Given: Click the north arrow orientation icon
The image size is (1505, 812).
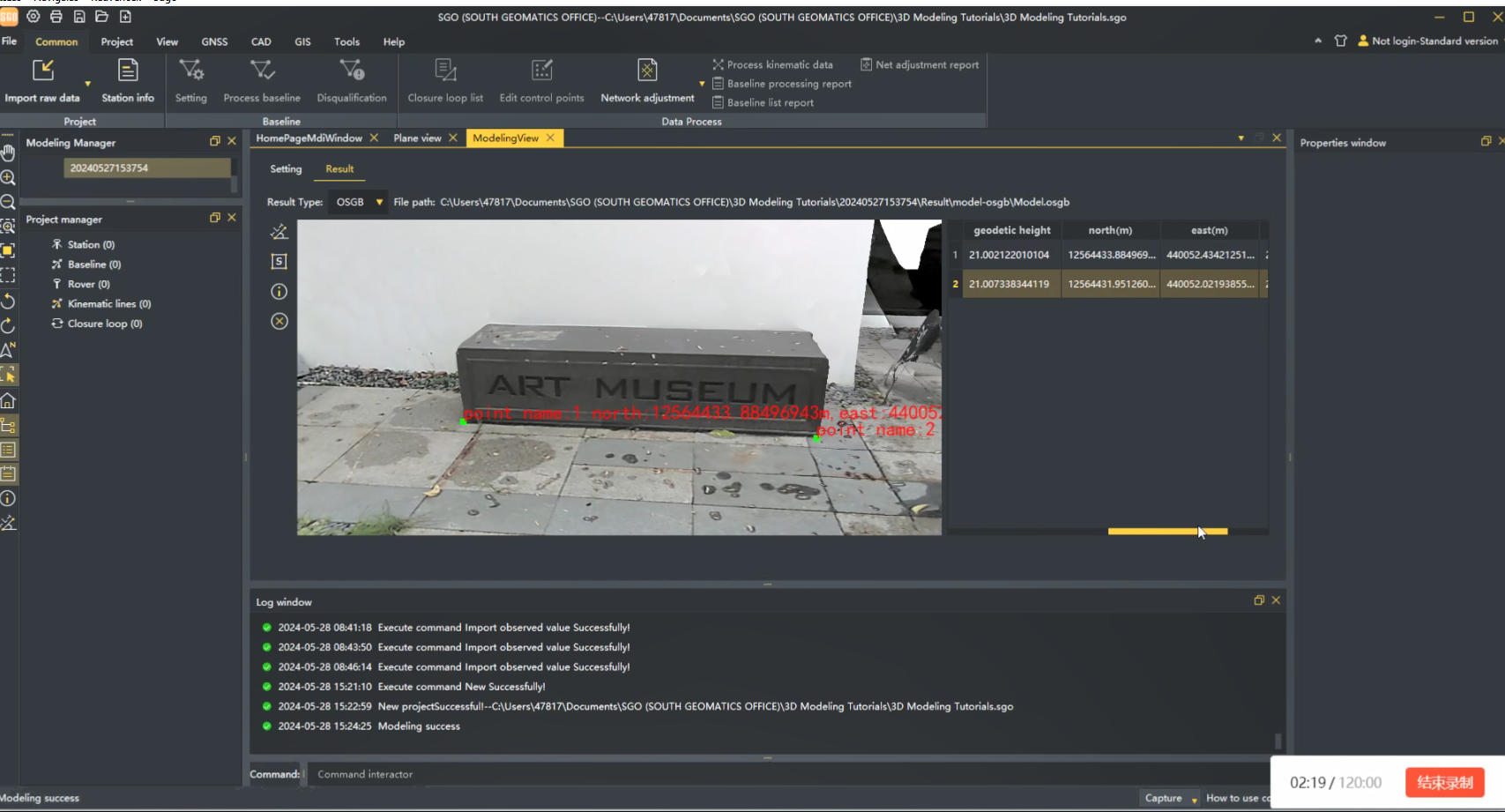Looking at the screenshot, I should pyautogui.click(x=8, y=350).
